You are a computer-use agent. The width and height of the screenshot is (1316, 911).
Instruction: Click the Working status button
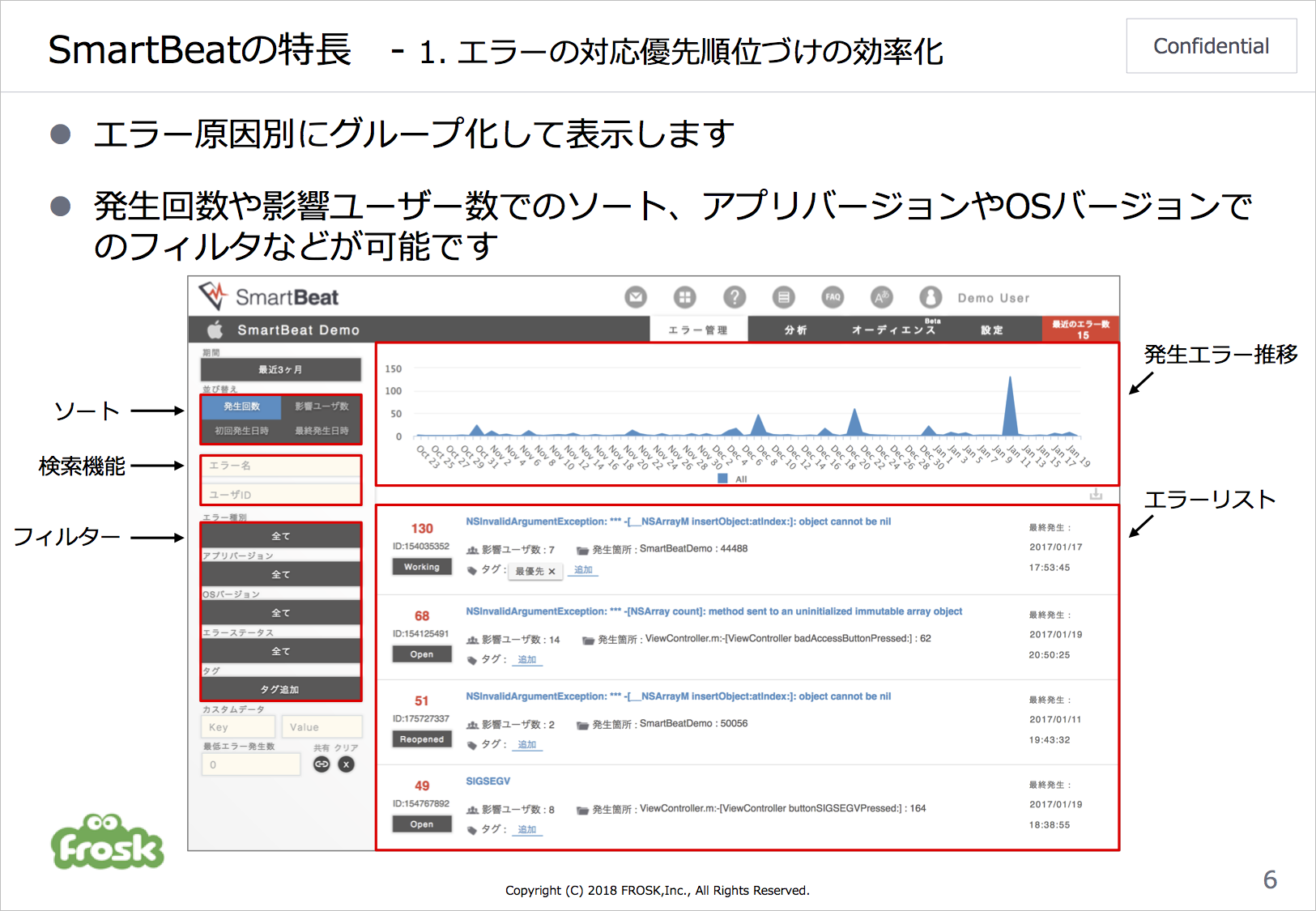tap(422, 567)
